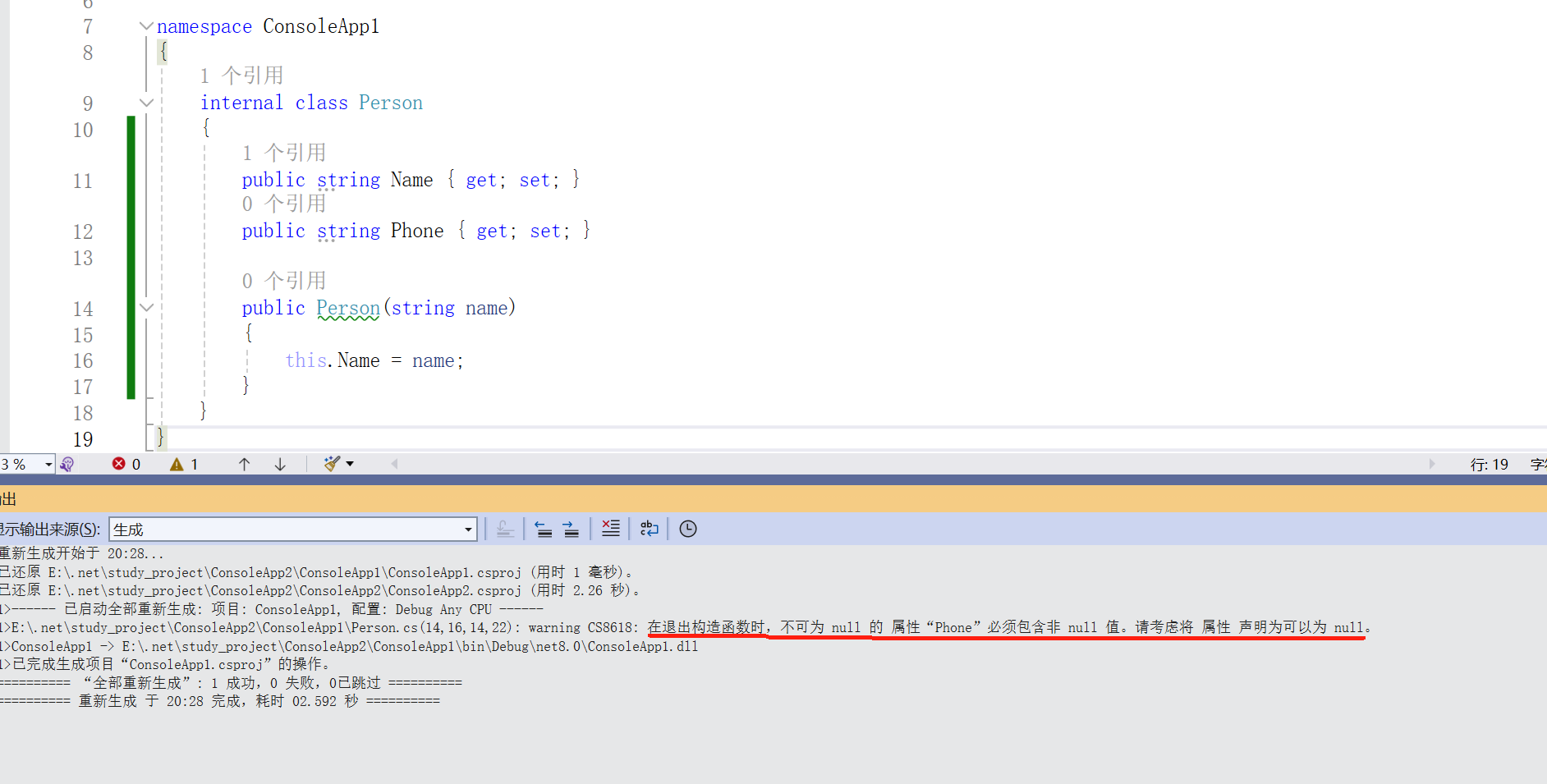Show the errors count indicator
The height and width of the screenshot is (784, 1547).
click(126, 465)
